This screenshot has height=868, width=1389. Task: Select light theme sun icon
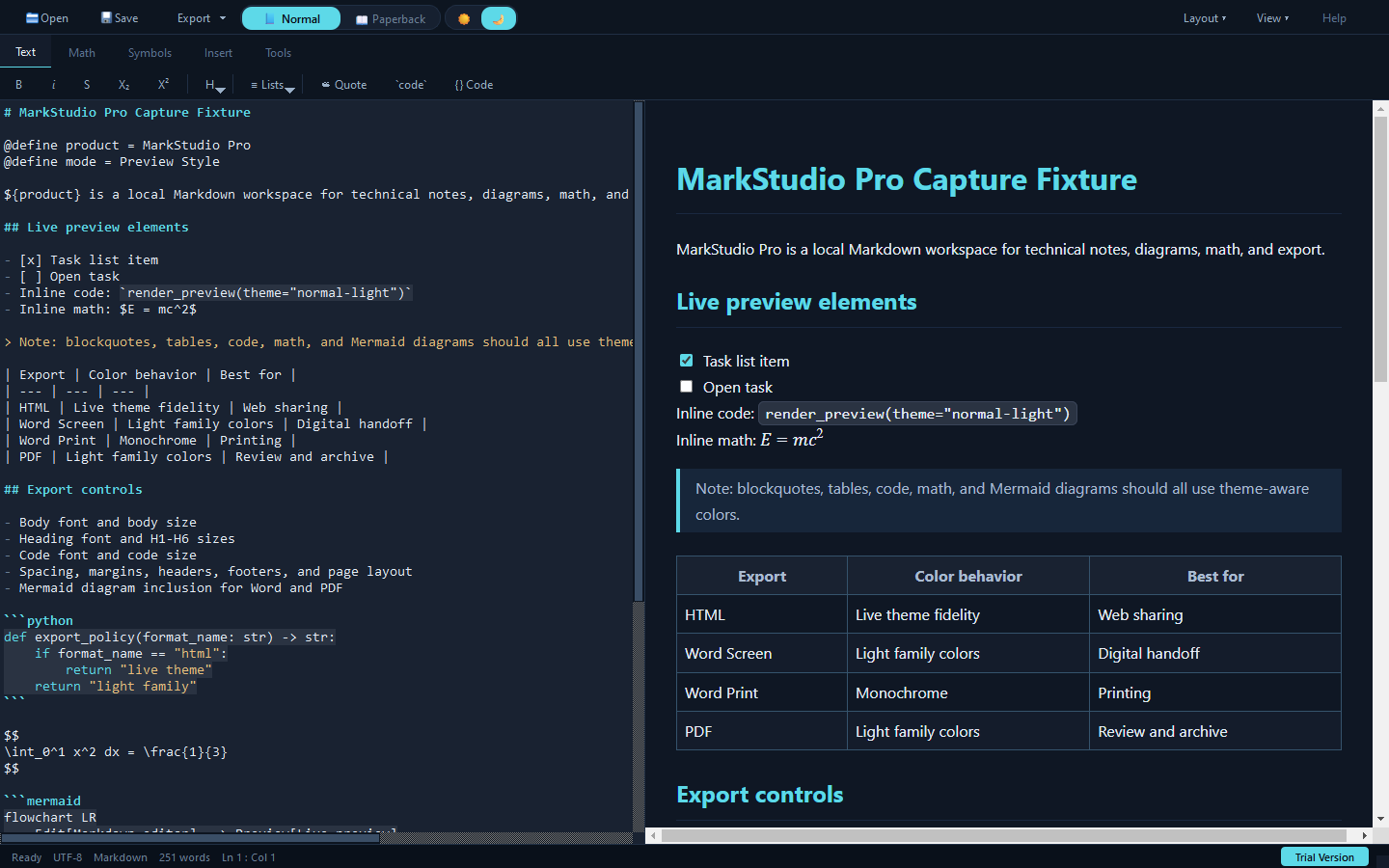tap(464, 18)
